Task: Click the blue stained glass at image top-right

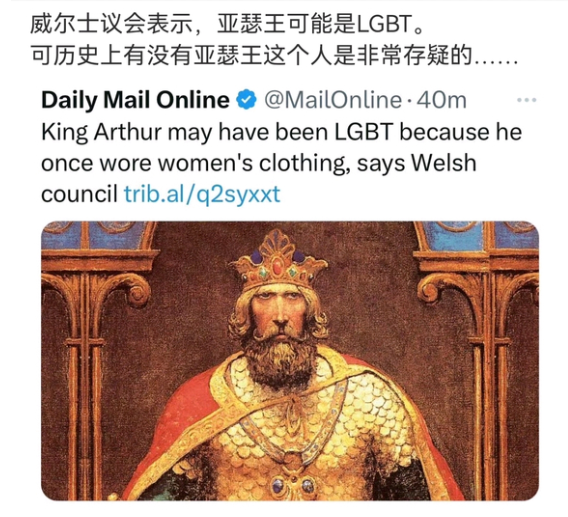Action: coord(478,235)
